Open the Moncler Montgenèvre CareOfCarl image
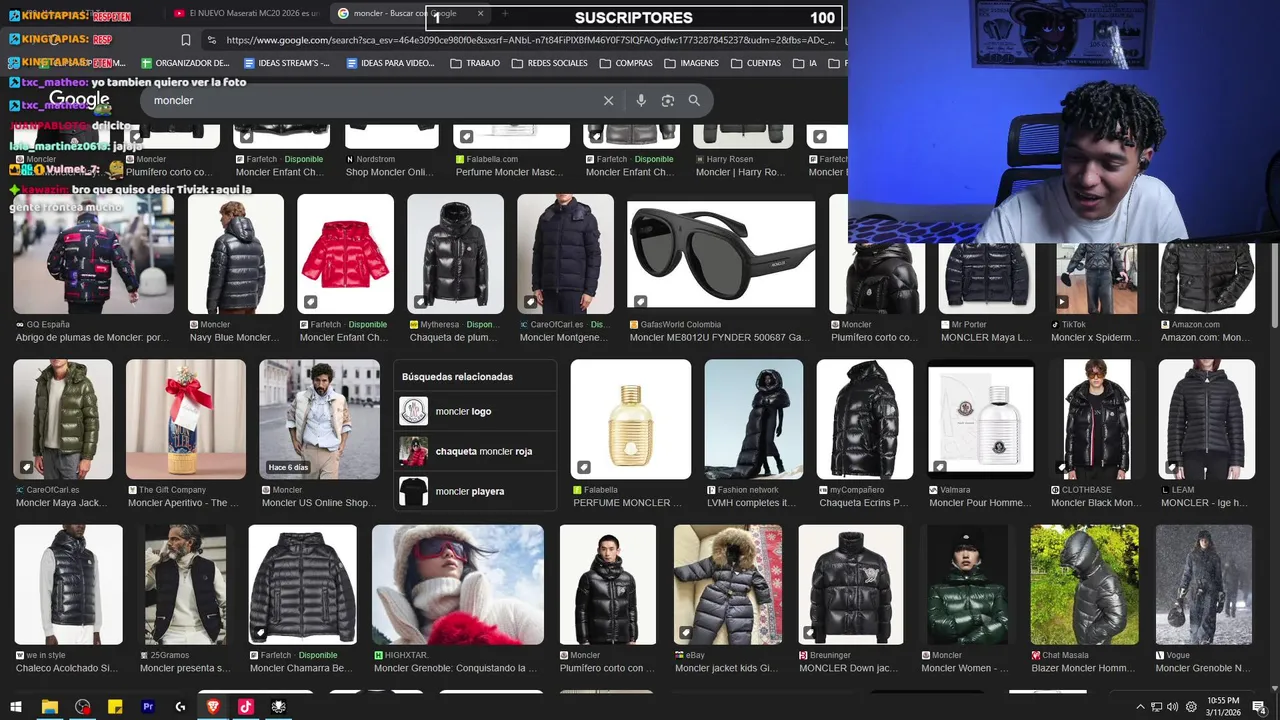The height and width of the screenshot is (720, 1280). point(565,254)
